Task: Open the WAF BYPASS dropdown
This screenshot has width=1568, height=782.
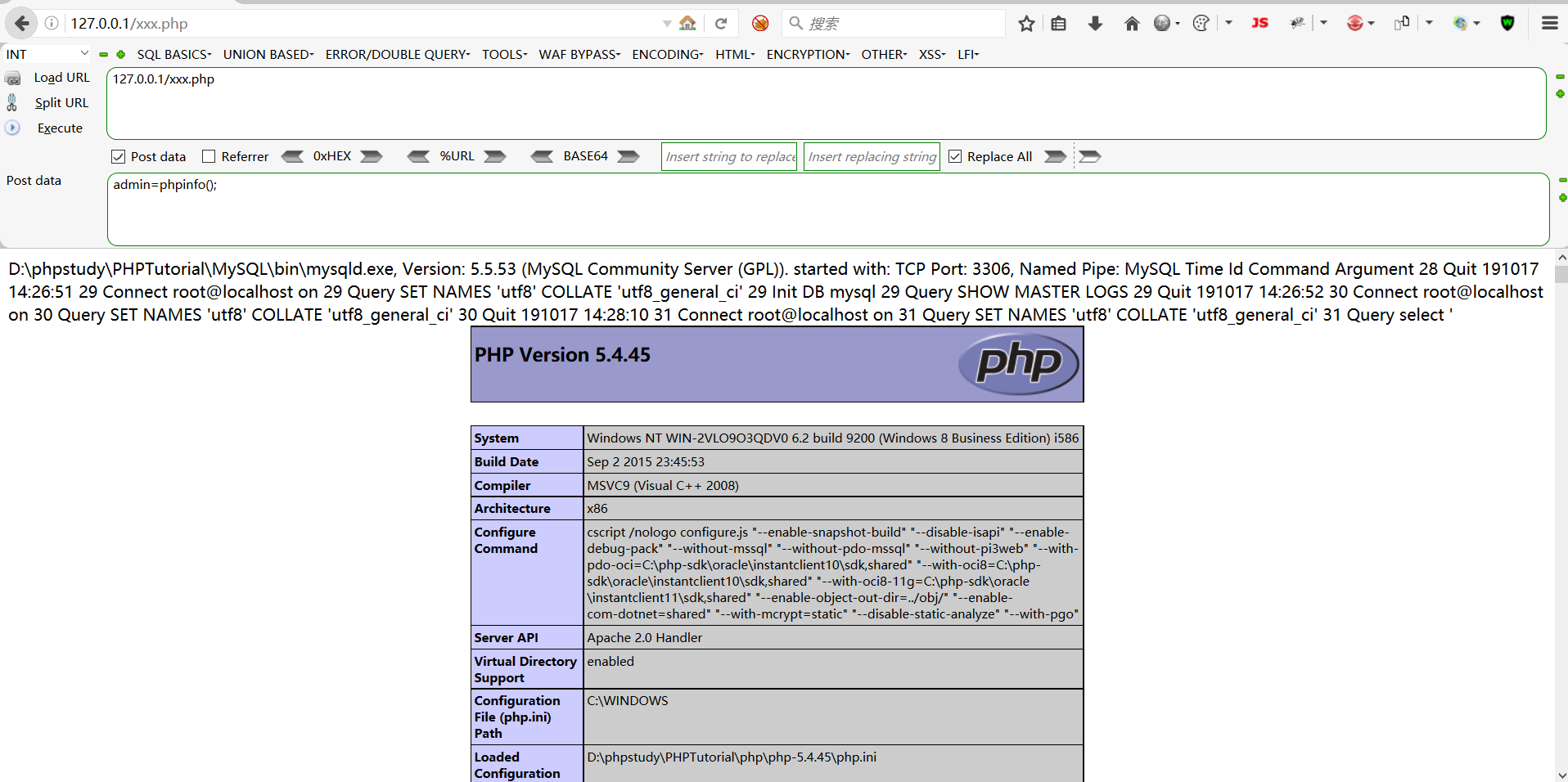Action: (x=579, y=54)
